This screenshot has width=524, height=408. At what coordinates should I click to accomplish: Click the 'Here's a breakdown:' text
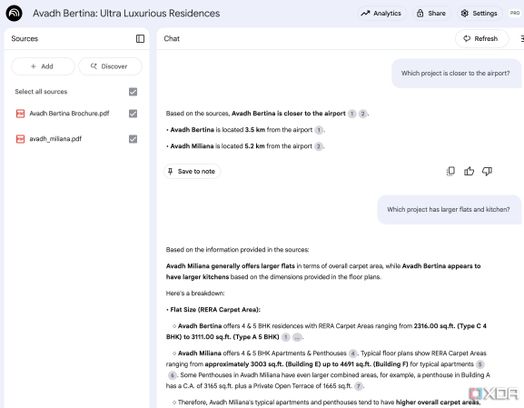pyautogui.click(x=195, y=293)
